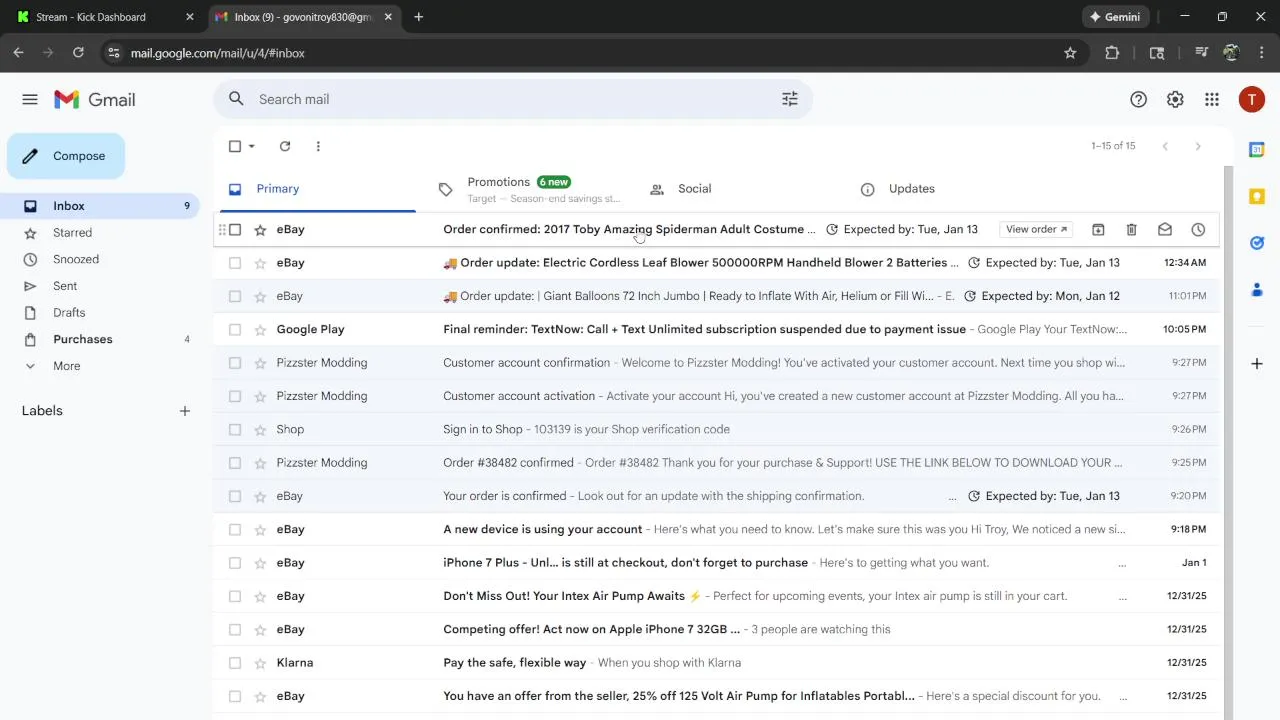This screenshot has height=720, width=1280.
Task: Open the Gmail main menu hamburger icon
Action: tap(30, 99)
